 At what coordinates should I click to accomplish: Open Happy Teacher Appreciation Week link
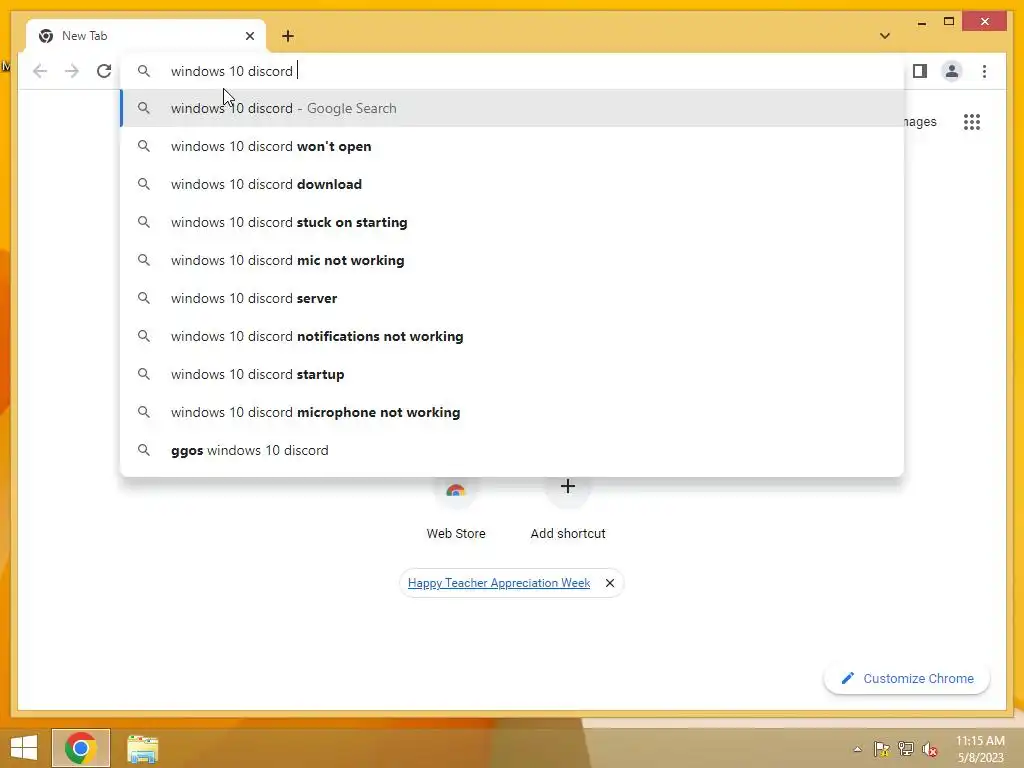499,583
